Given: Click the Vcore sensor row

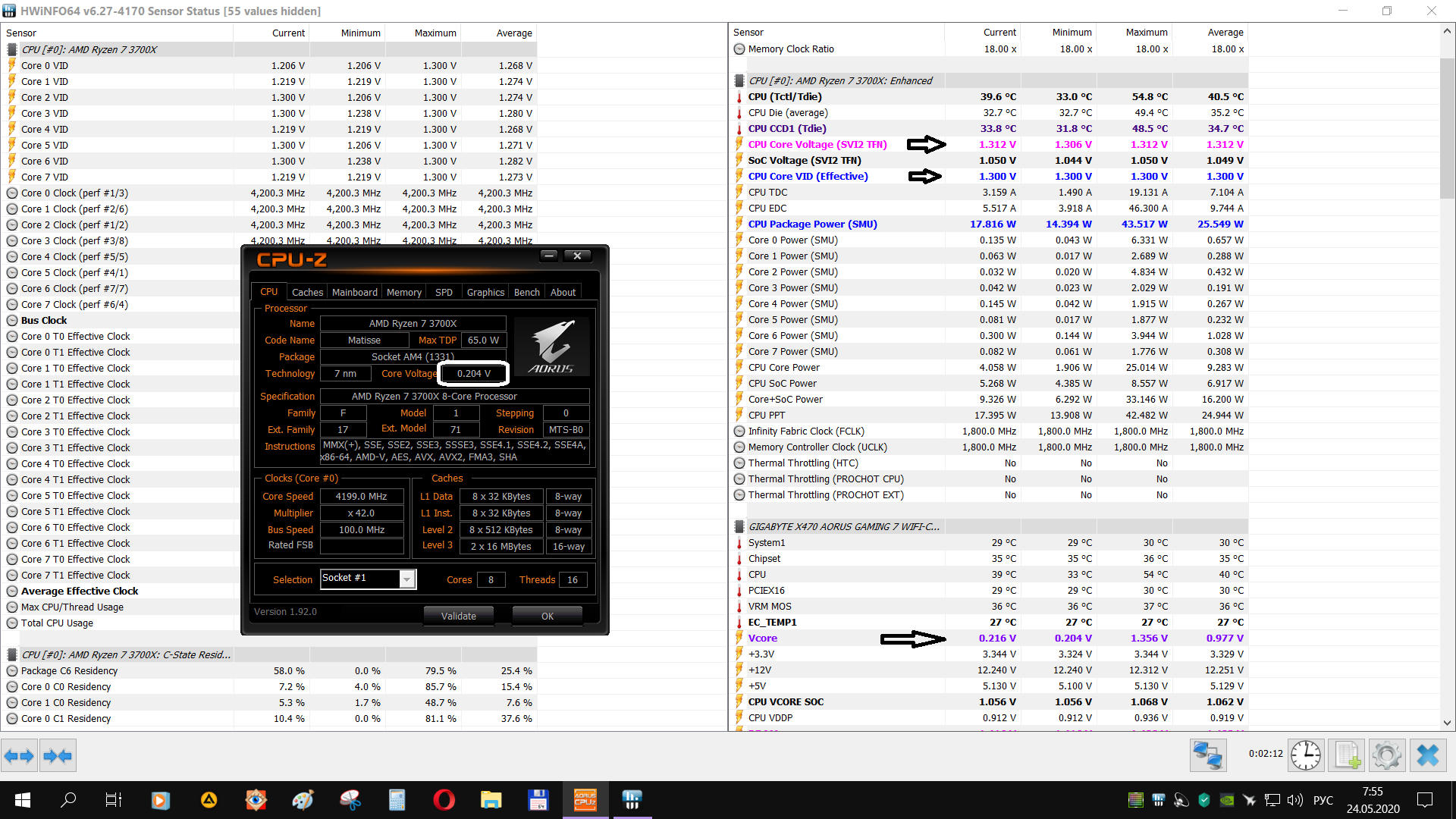Looking at the screenshot, I should (763, 638).
